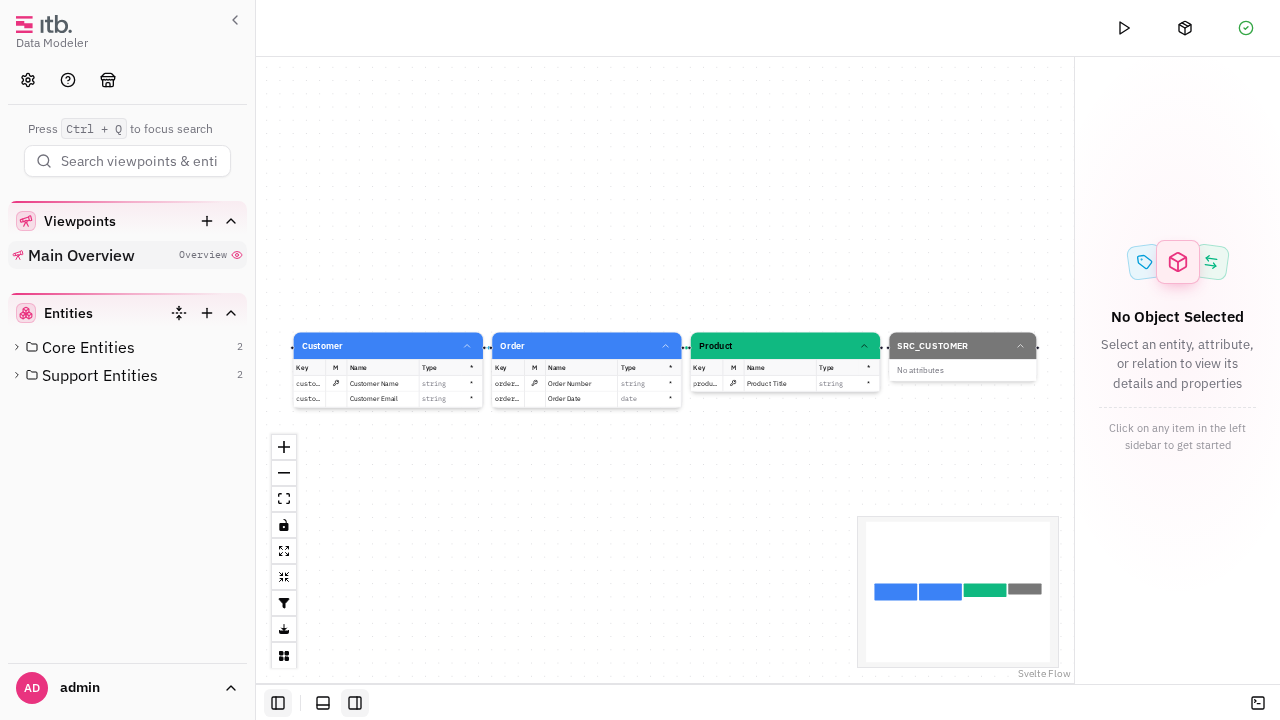The height and width of the screenshot is (720, 1280).
Task: Toggle right sidebar panel at bottom bar
Action: pos(355,703)
